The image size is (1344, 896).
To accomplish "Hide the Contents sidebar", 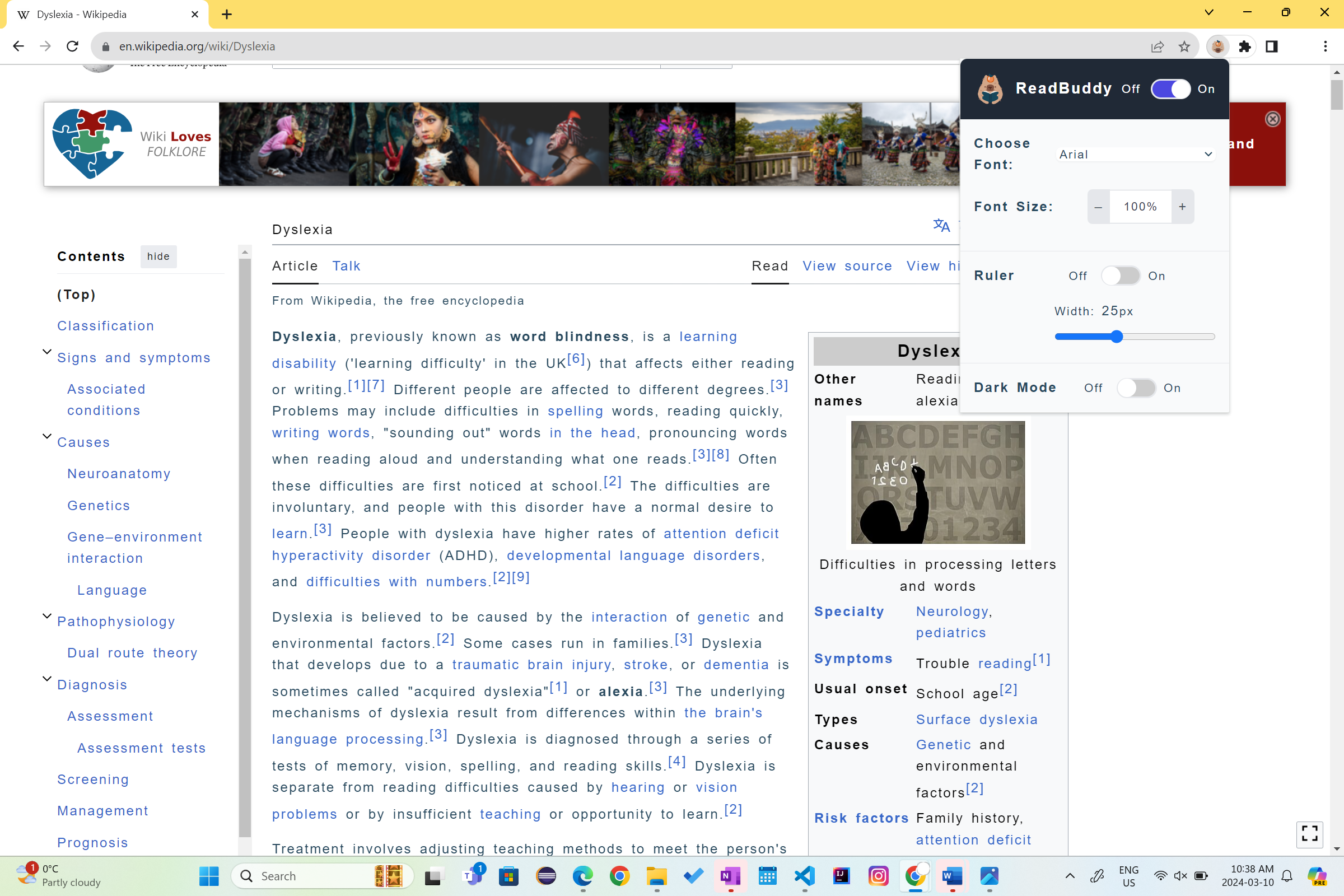I will tap(158, 256).
